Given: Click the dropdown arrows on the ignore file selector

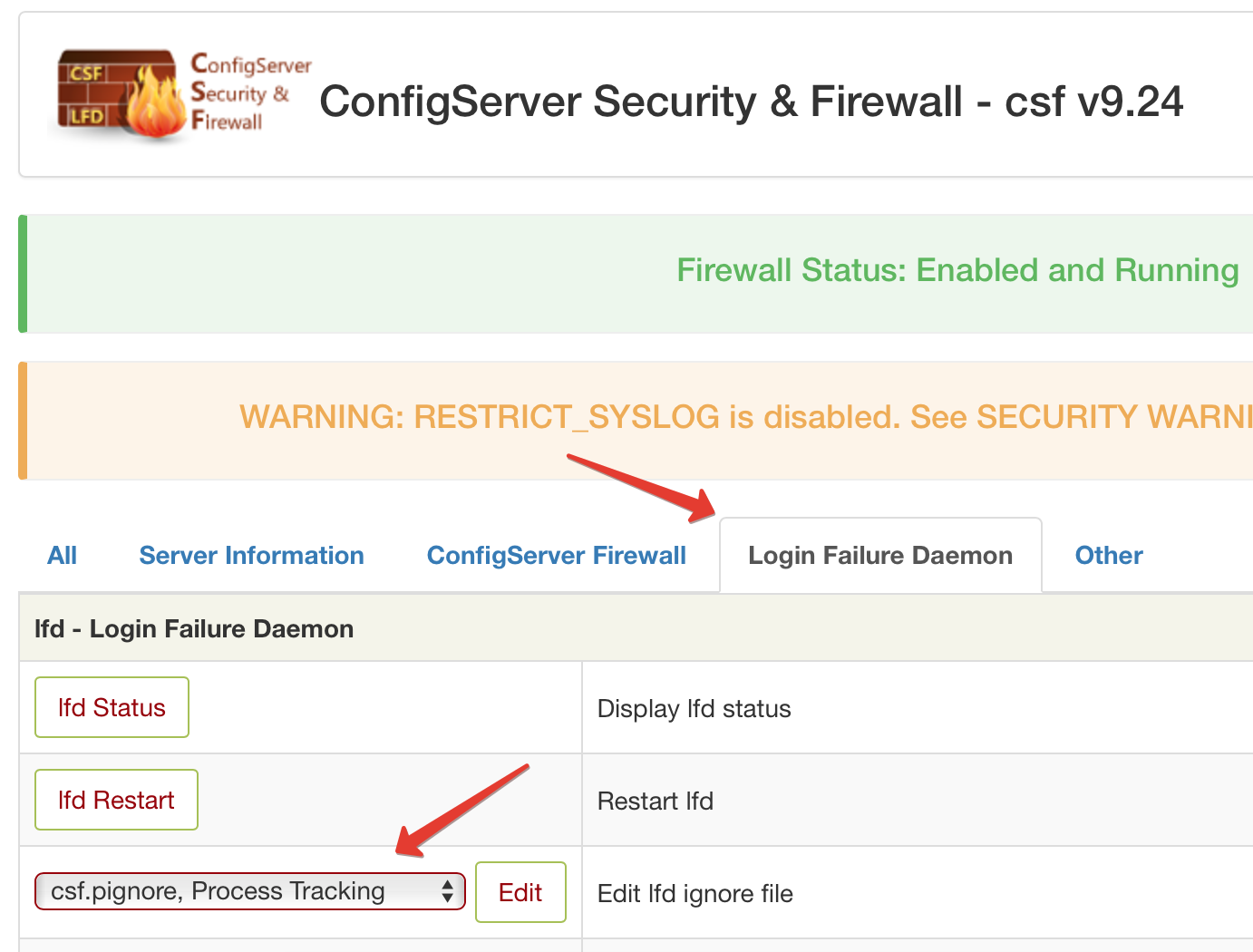Looking at the screenshot, I should tap(447, 891).
